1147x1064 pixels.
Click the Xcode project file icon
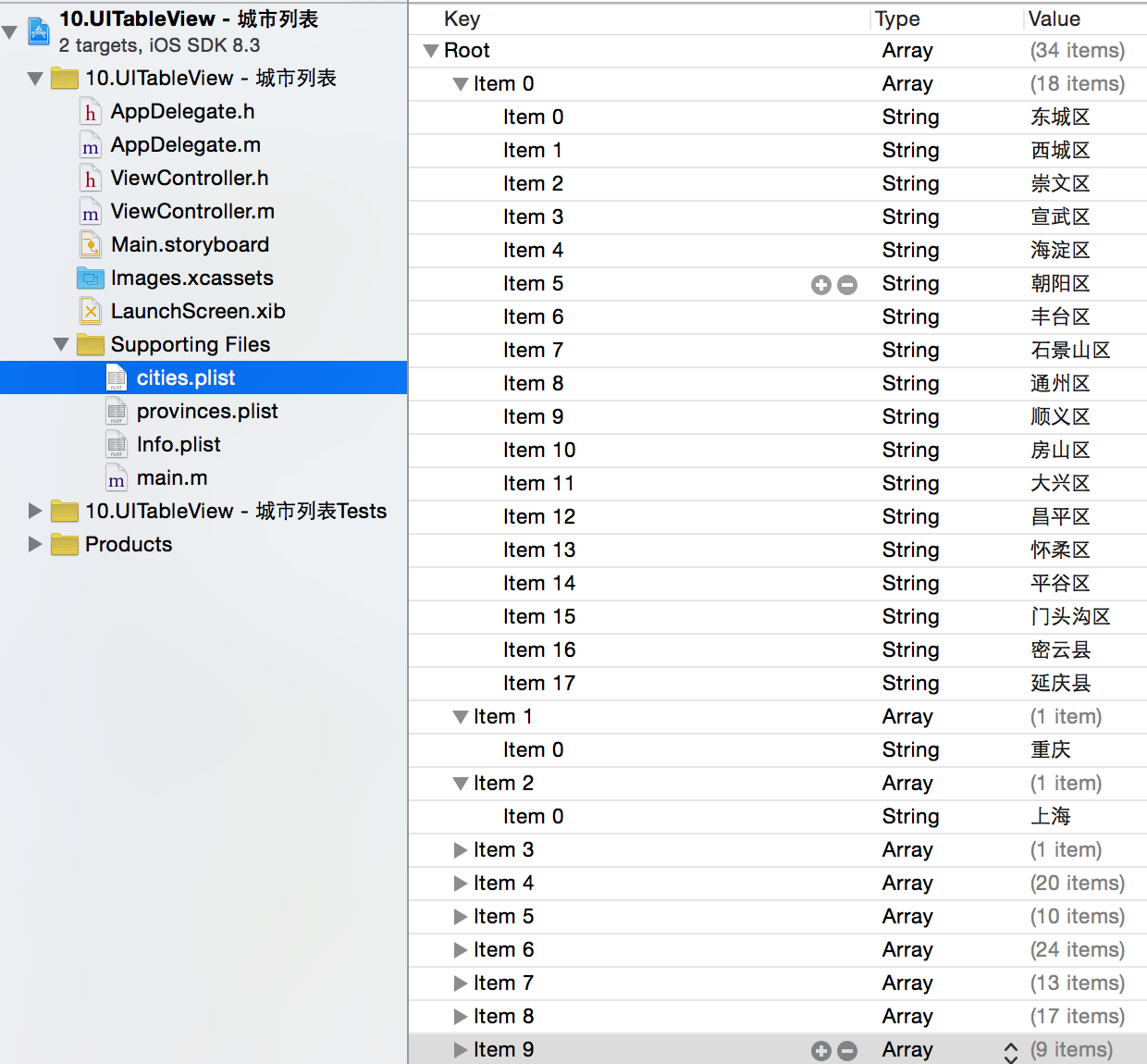coord(39,31)
